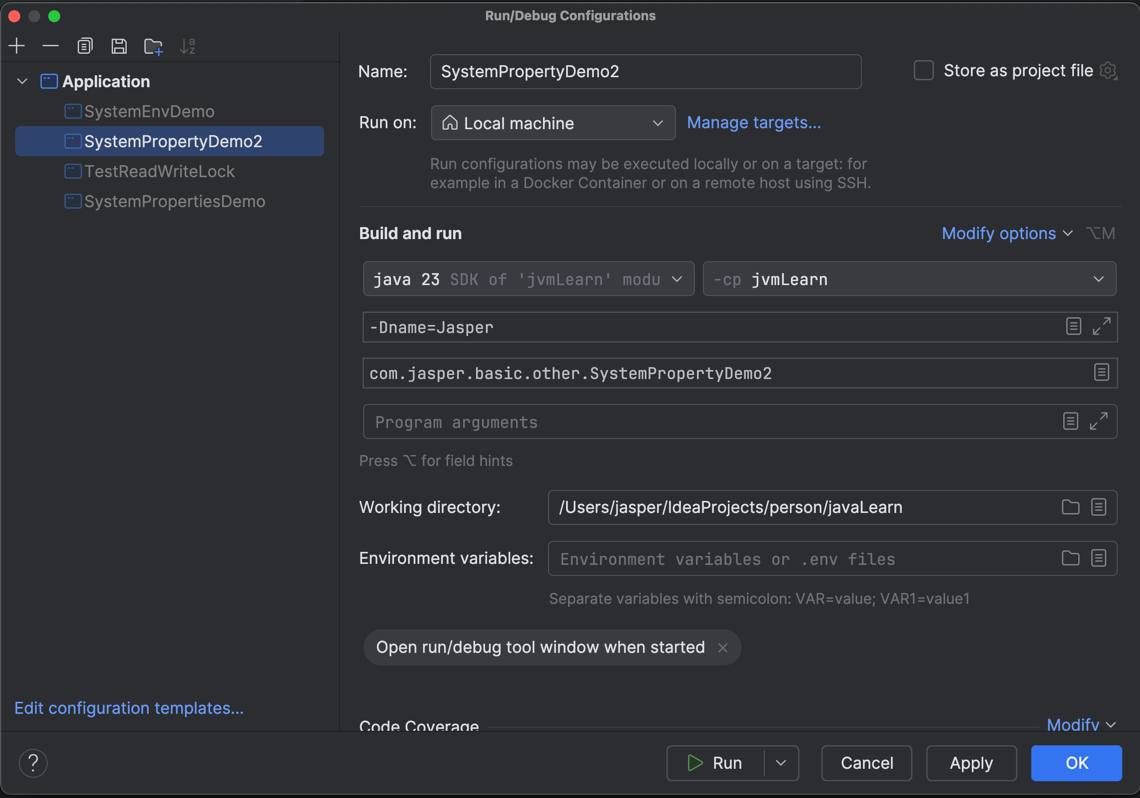Browse folder for Working directory

pyautogui.click(x=1070, y=507)
